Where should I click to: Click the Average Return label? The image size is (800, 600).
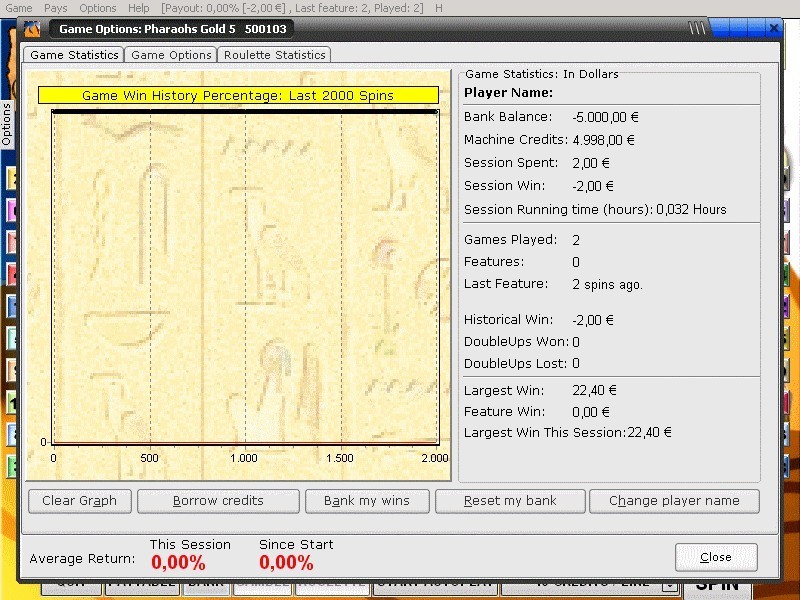[x=83, y=559]
